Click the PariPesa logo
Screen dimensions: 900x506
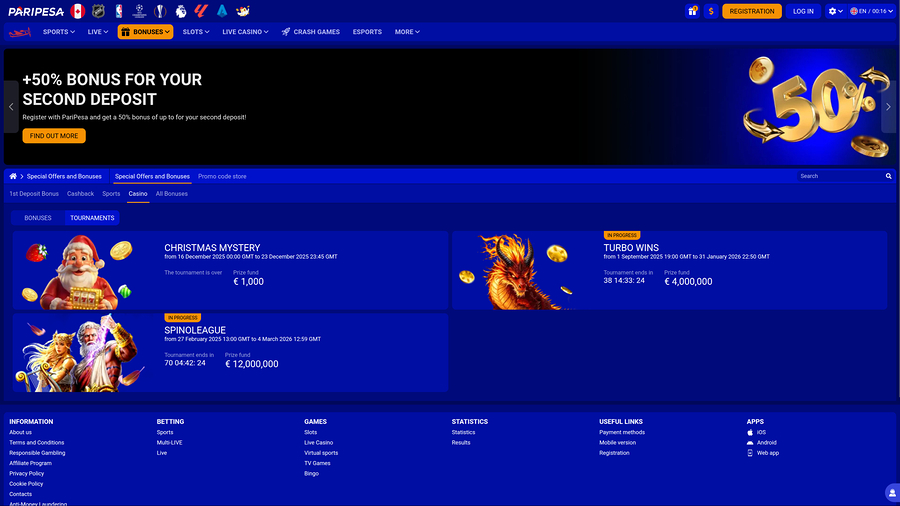36,11
